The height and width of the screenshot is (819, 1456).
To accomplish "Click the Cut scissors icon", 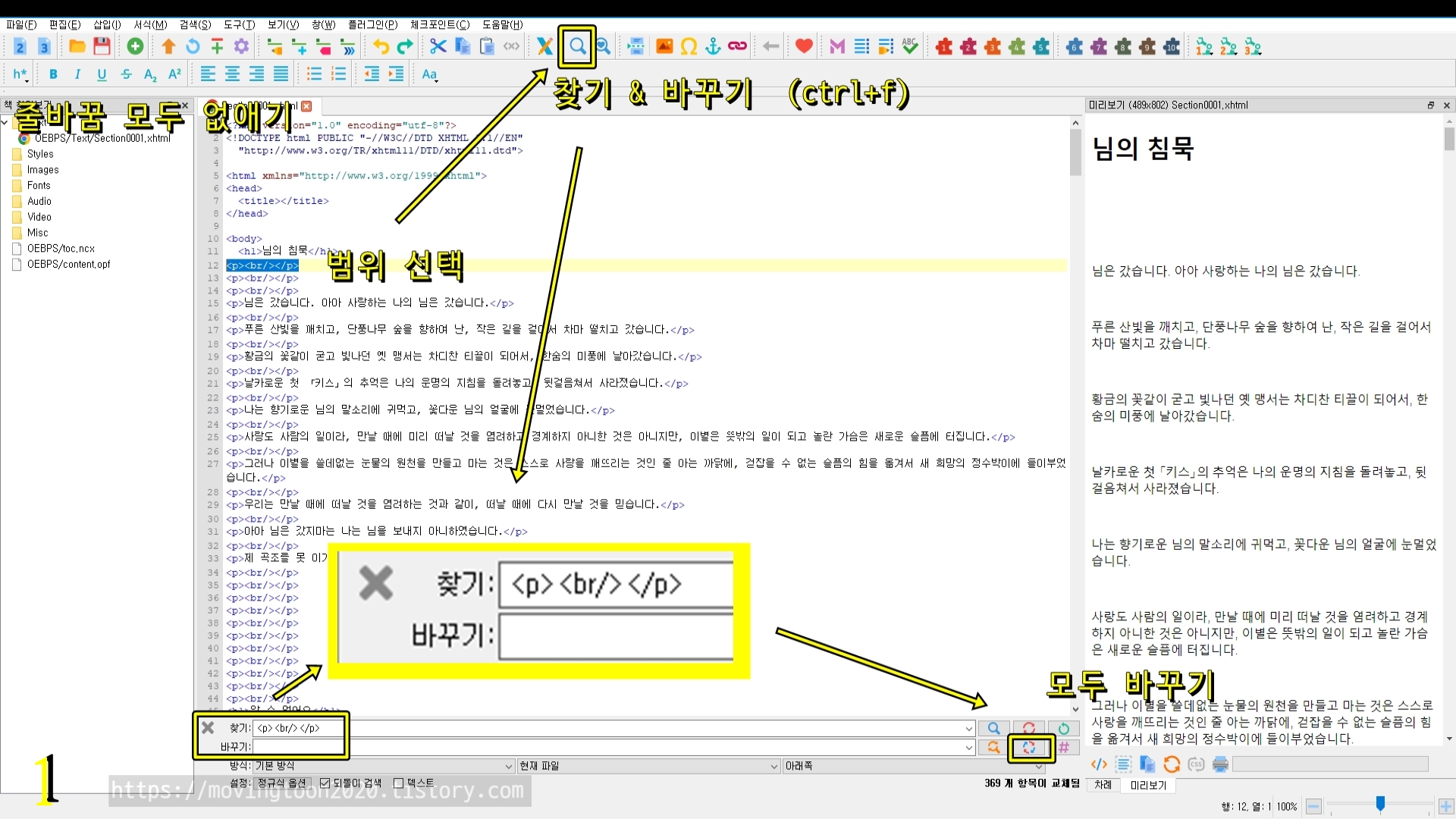I will click(x=438, y=47).
